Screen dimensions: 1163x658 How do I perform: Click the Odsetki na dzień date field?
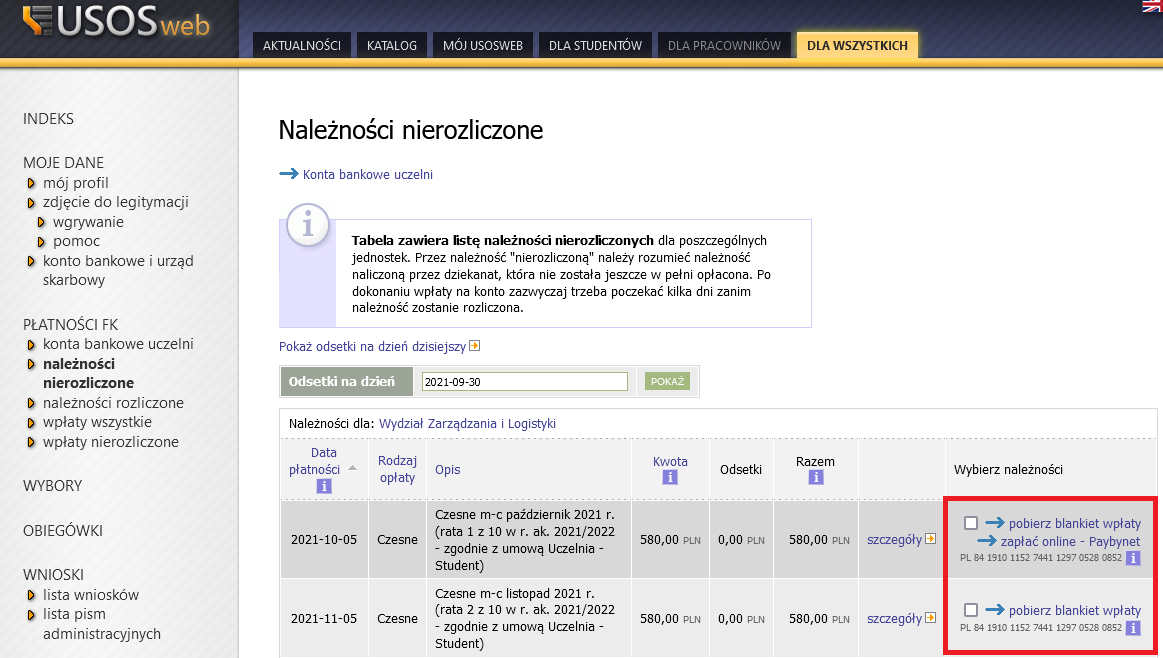(524, 382)
